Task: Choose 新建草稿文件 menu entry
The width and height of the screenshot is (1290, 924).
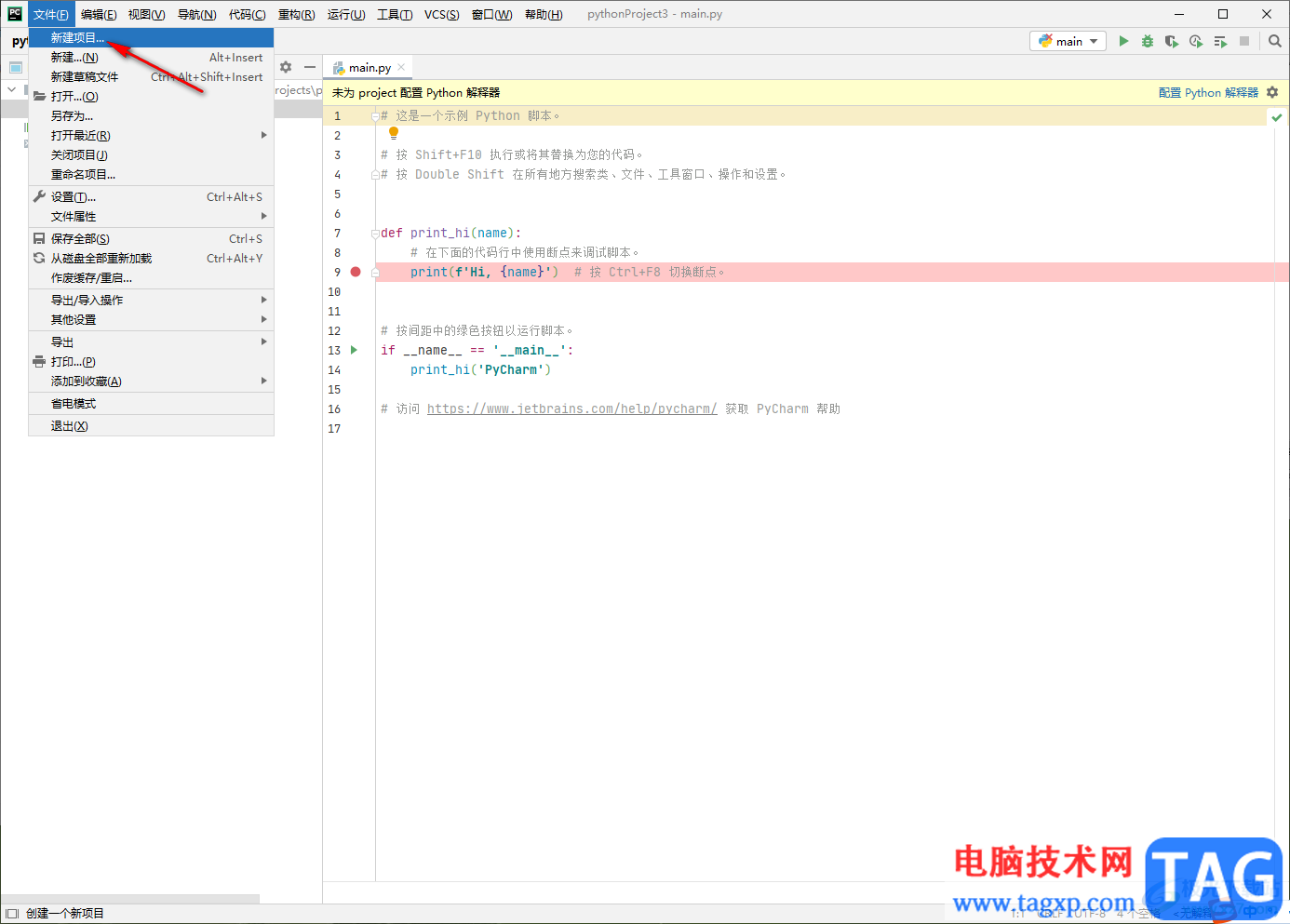Action: point(151,76)
